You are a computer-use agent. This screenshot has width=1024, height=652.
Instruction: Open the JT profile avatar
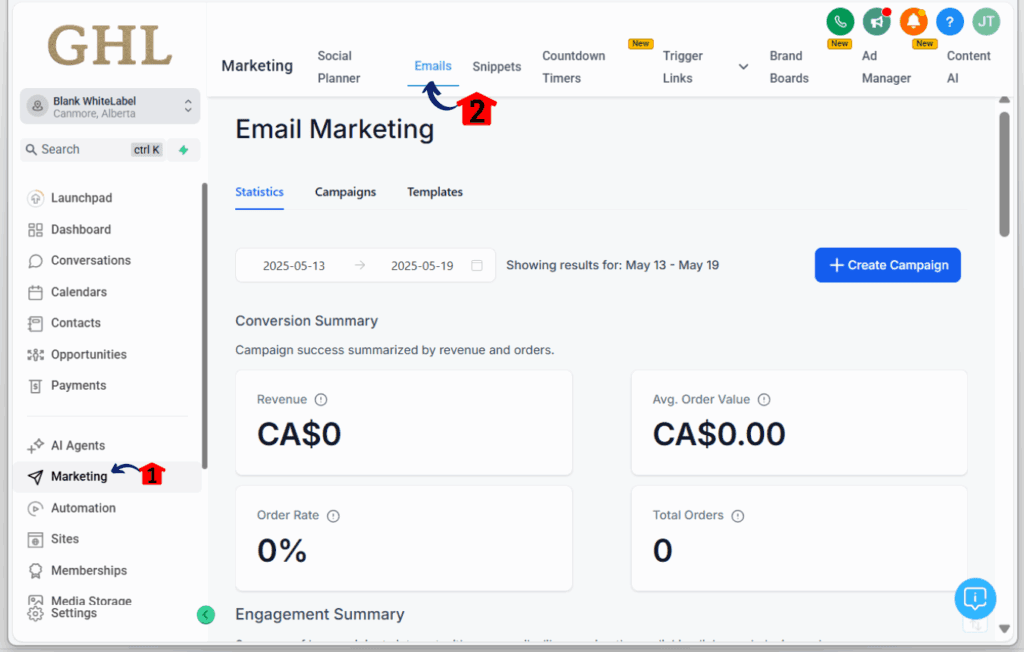tap(986, 21)
